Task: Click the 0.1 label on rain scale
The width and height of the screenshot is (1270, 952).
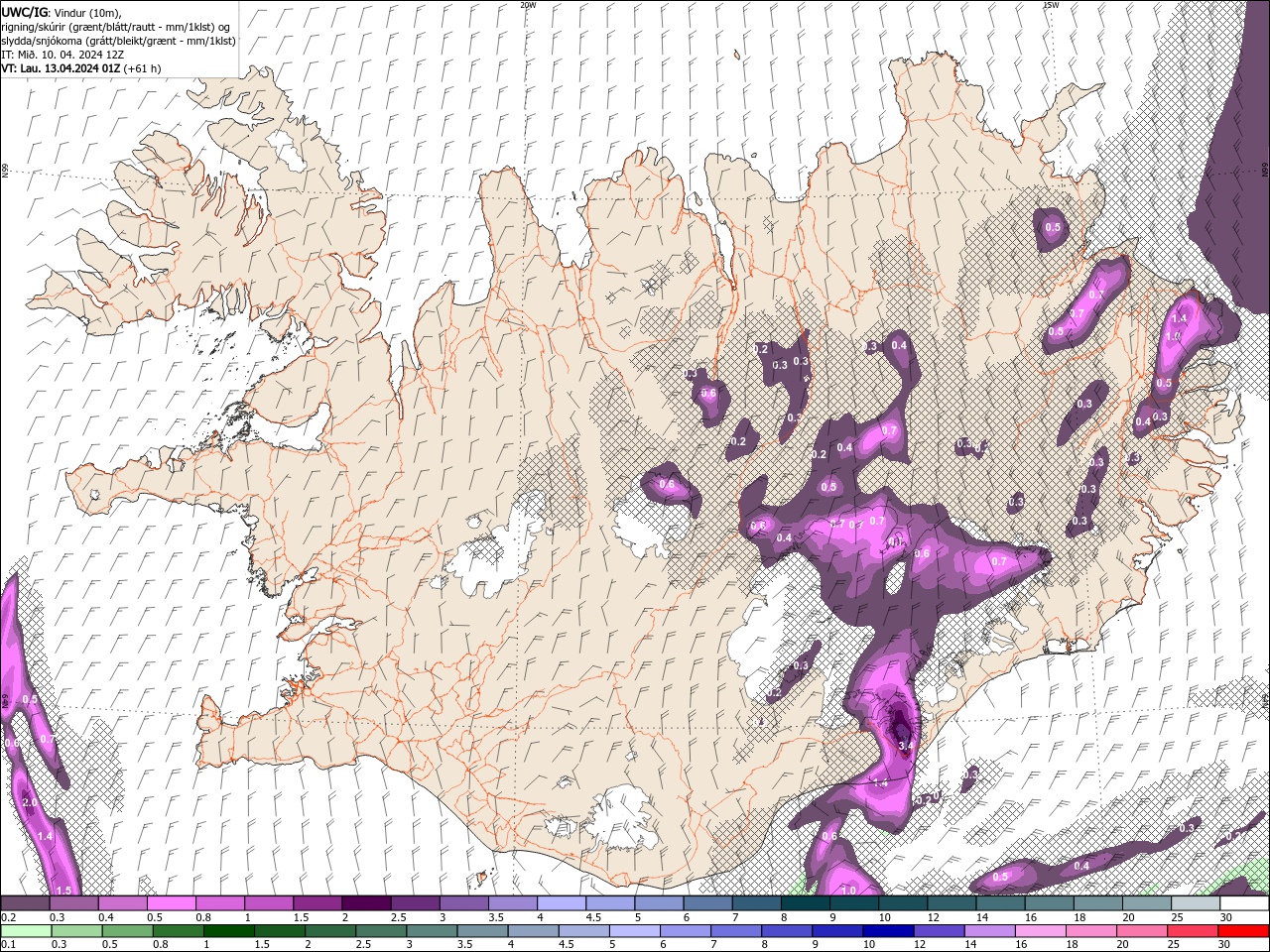Action: click(8, 945)
